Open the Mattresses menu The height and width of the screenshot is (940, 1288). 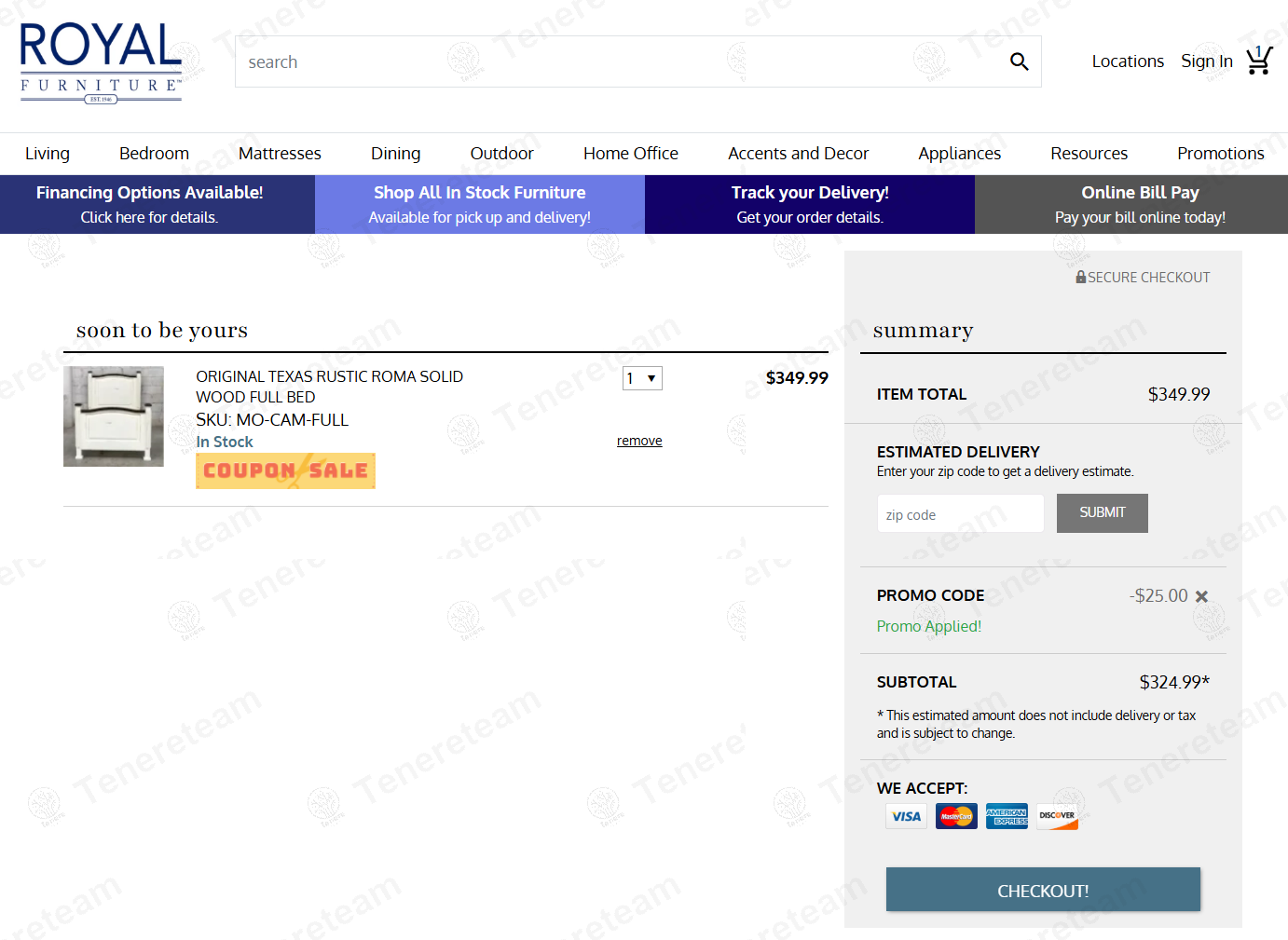(280, 154)
